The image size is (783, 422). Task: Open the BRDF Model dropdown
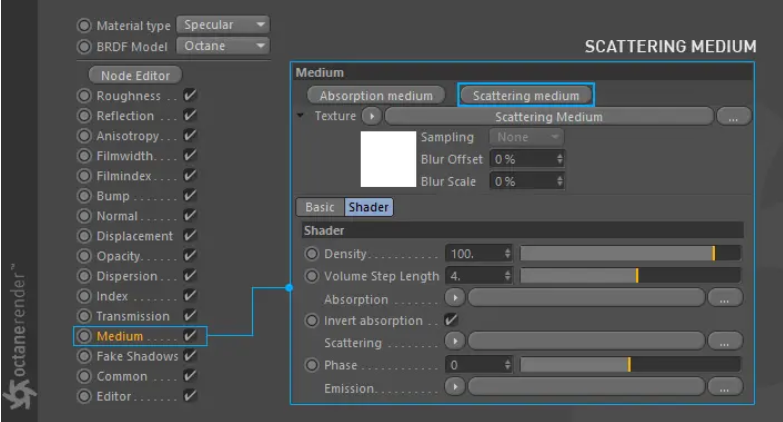[222, 46]
